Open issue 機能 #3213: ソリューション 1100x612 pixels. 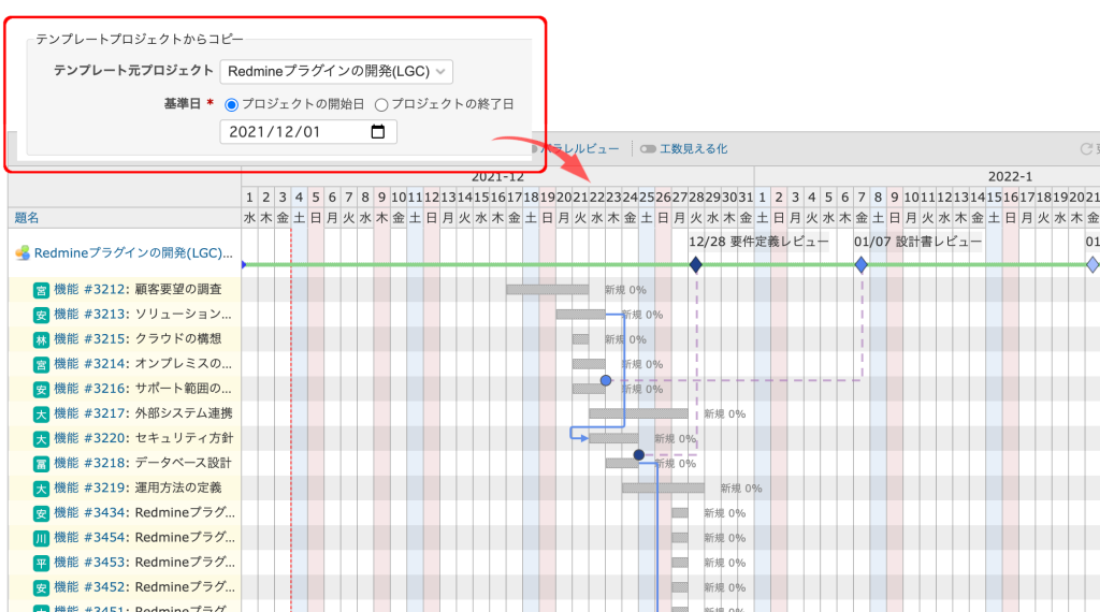coord(143,314)
